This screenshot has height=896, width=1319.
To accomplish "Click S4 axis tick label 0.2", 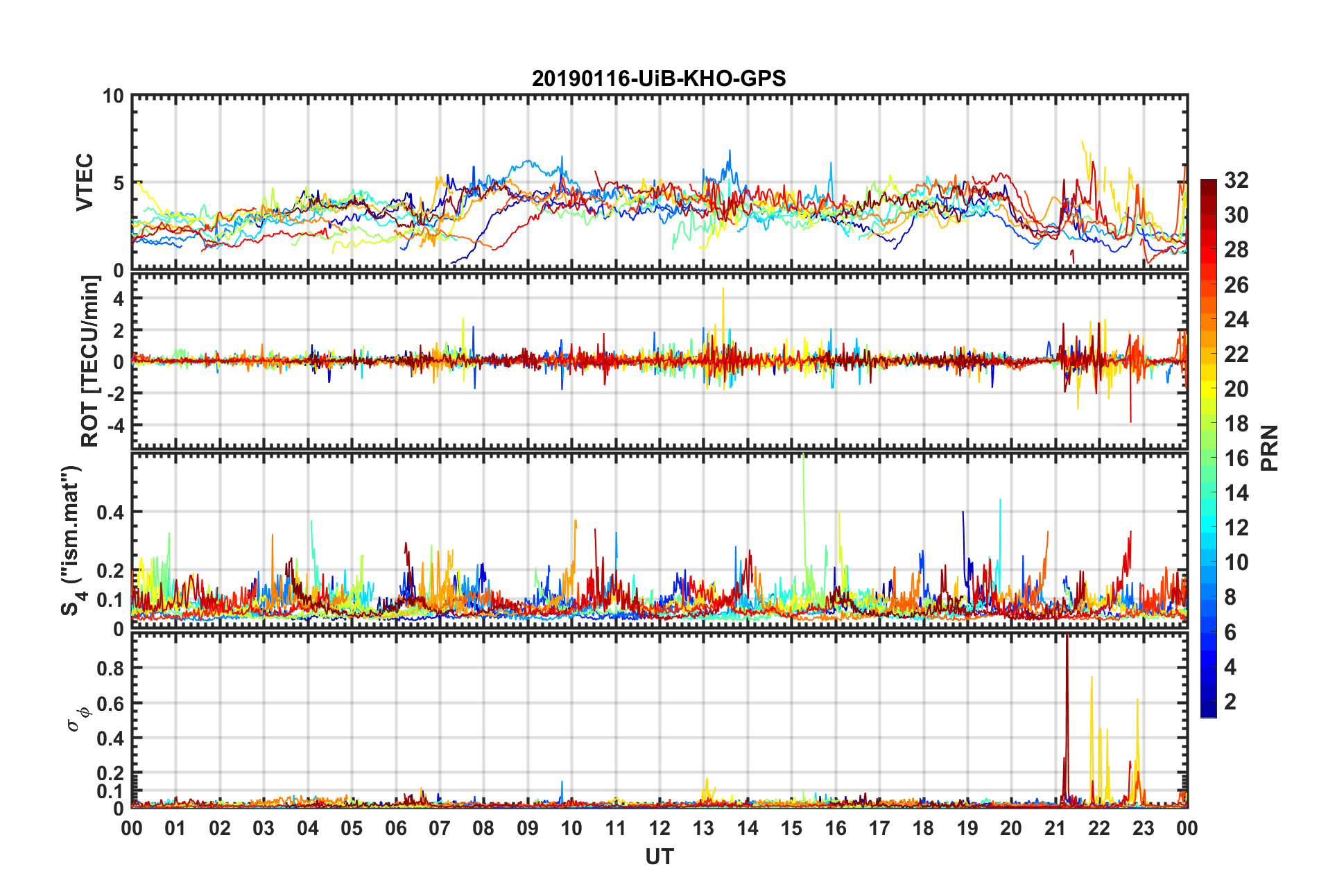I will click(110, 571).
